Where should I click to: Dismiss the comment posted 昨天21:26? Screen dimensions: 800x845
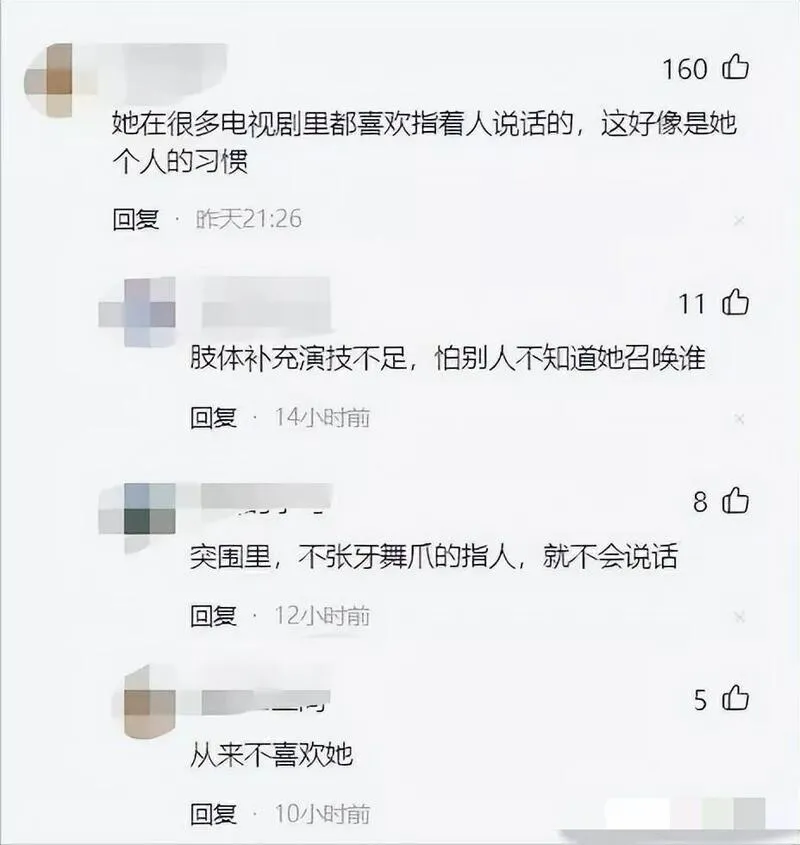(x=739, y=220)
